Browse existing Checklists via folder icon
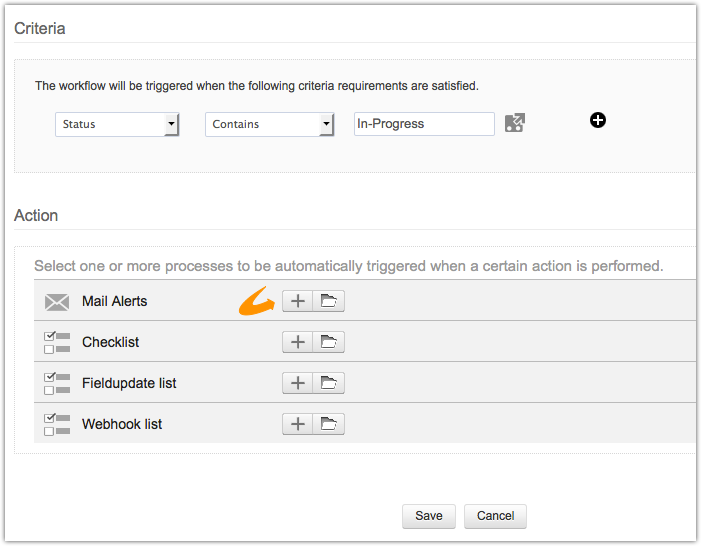 [328, 342]
